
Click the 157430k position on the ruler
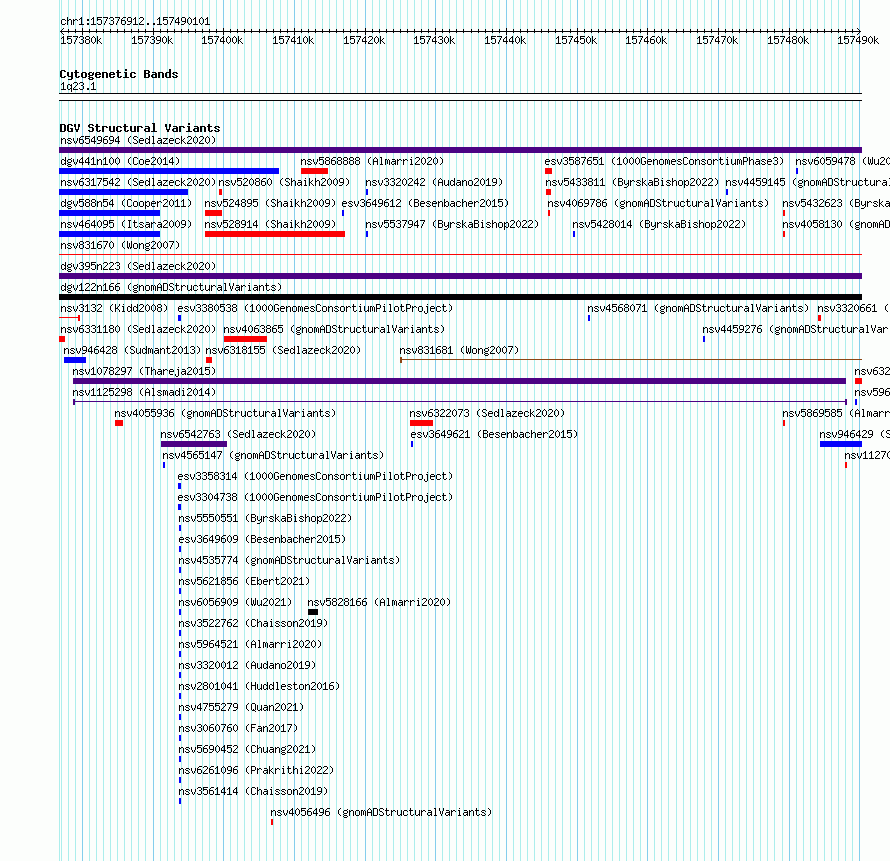pos(434,40)
